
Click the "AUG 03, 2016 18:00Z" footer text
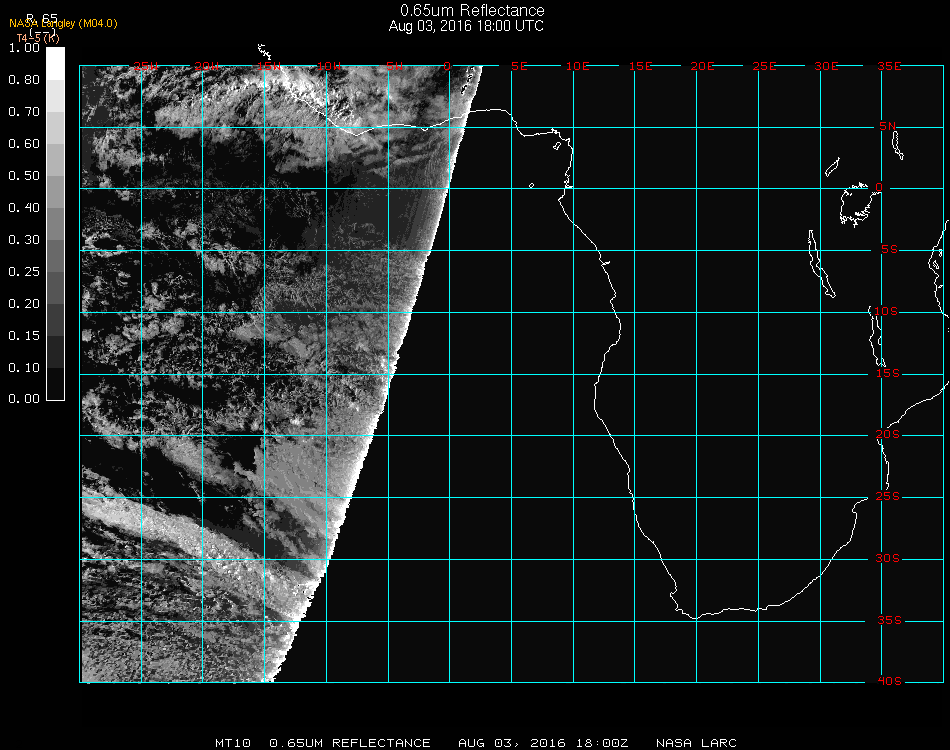[x=543, y=743]
